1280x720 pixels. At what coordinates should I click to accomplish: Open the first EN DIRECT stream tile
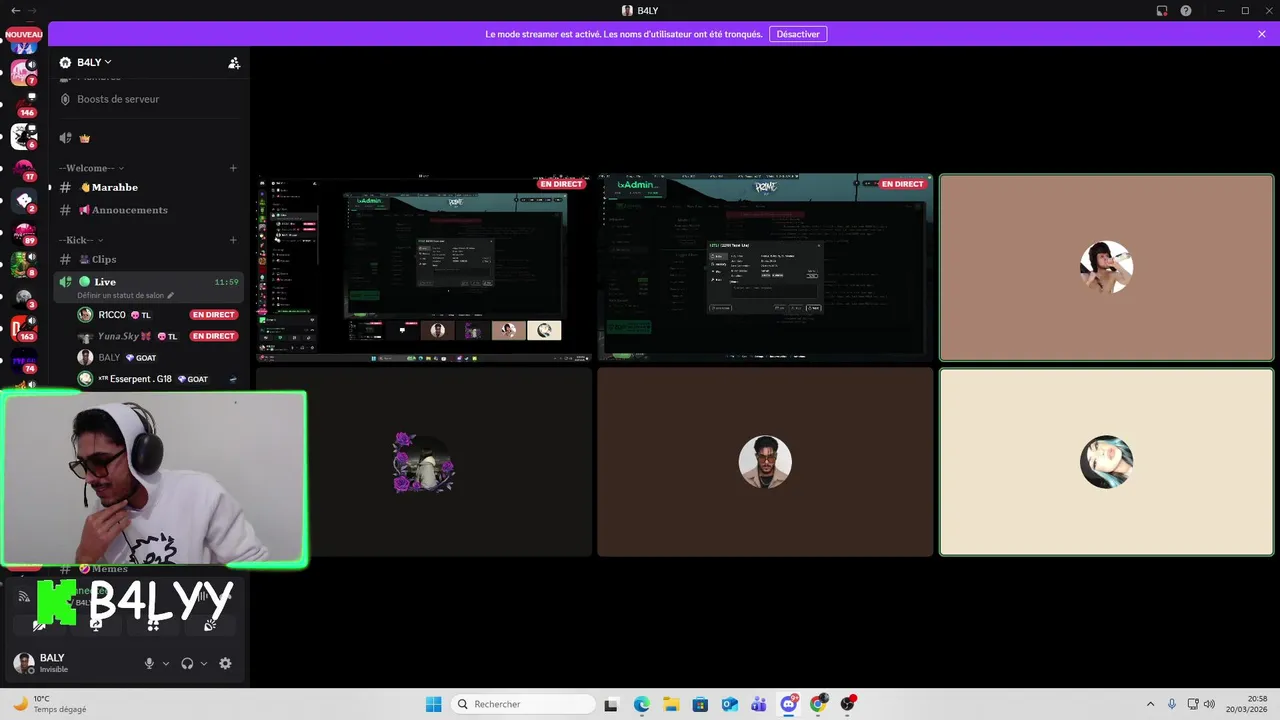(x=424, y=268)
